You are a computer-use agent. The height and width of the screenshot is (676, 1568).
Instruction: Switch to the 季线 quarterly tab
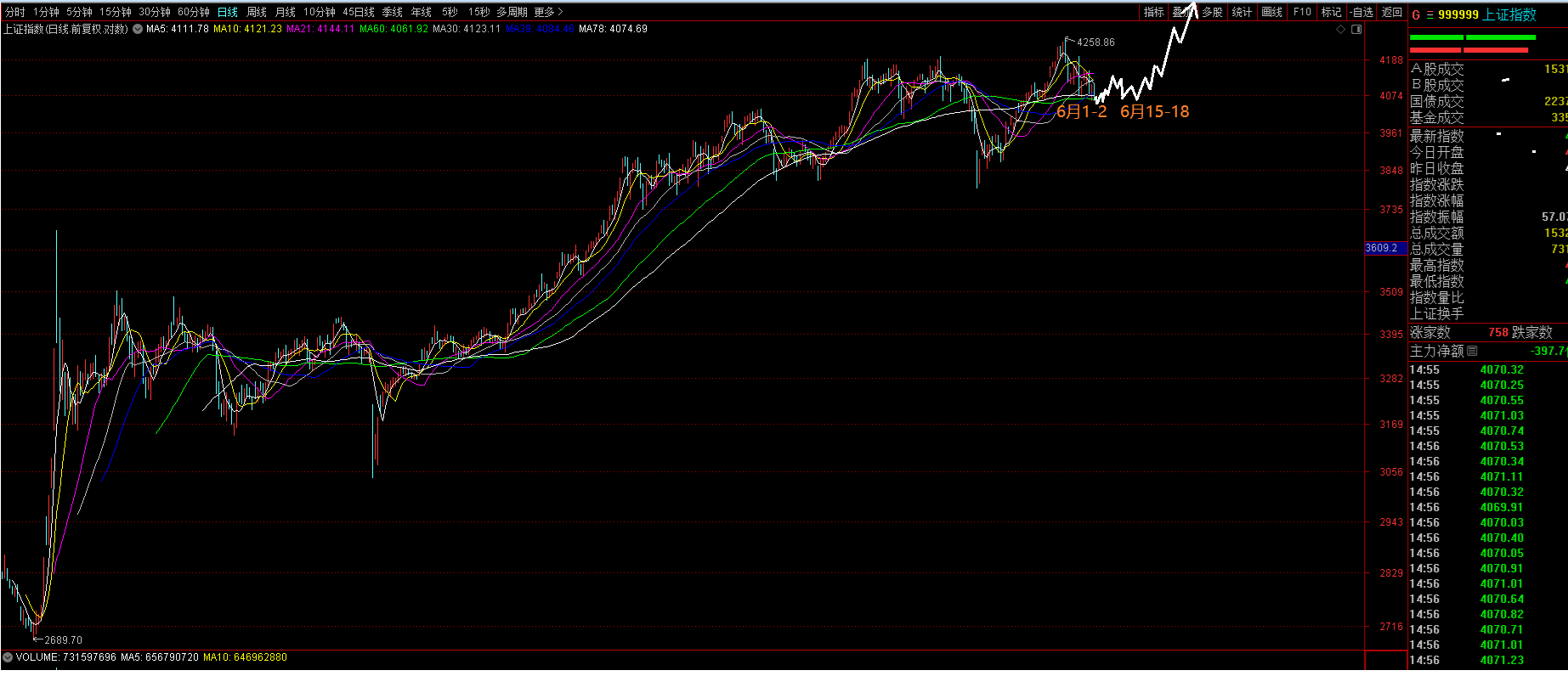pyautogui.click(x=393, y=12)
